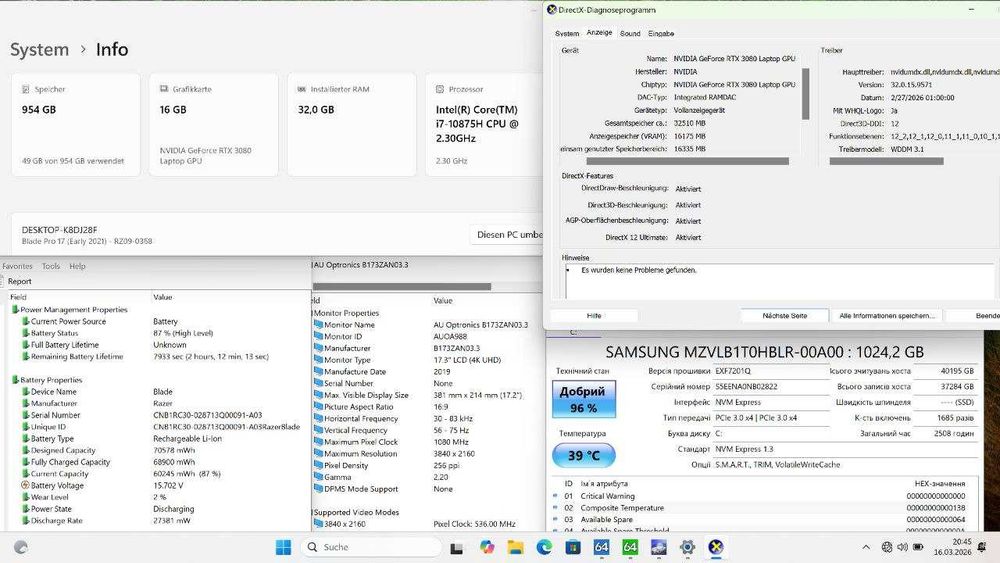Open the Help menu in AIDA64

point(77,266)
